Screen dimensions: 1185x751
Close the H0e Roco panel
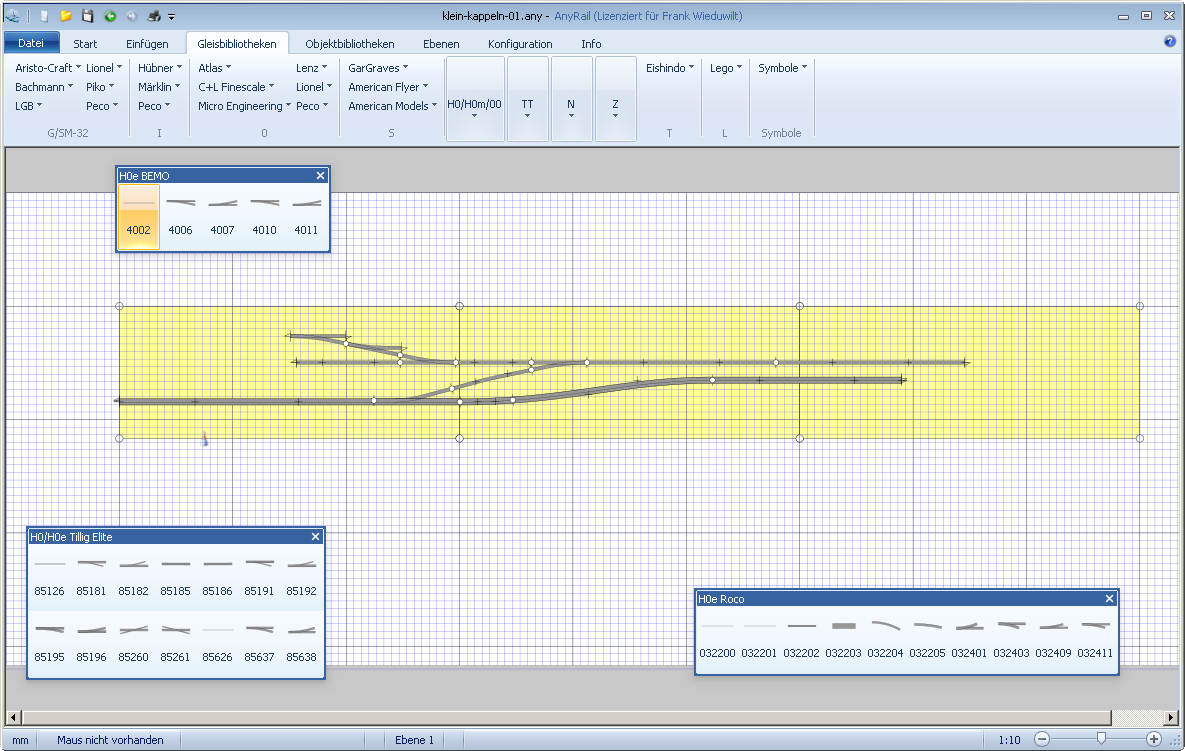[1109, 599]
